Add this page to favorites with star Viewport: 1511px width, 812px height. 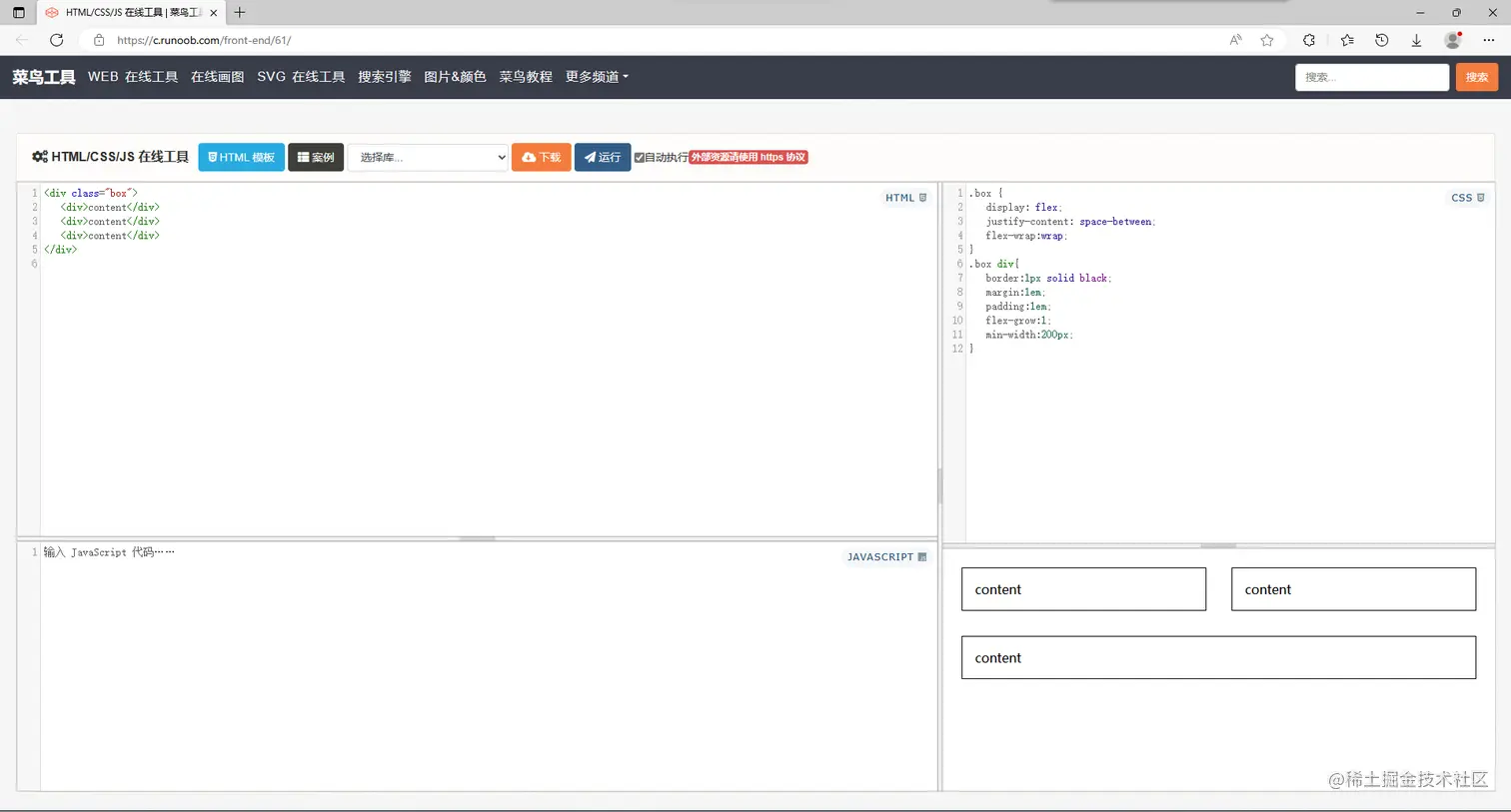point(1267,40)
